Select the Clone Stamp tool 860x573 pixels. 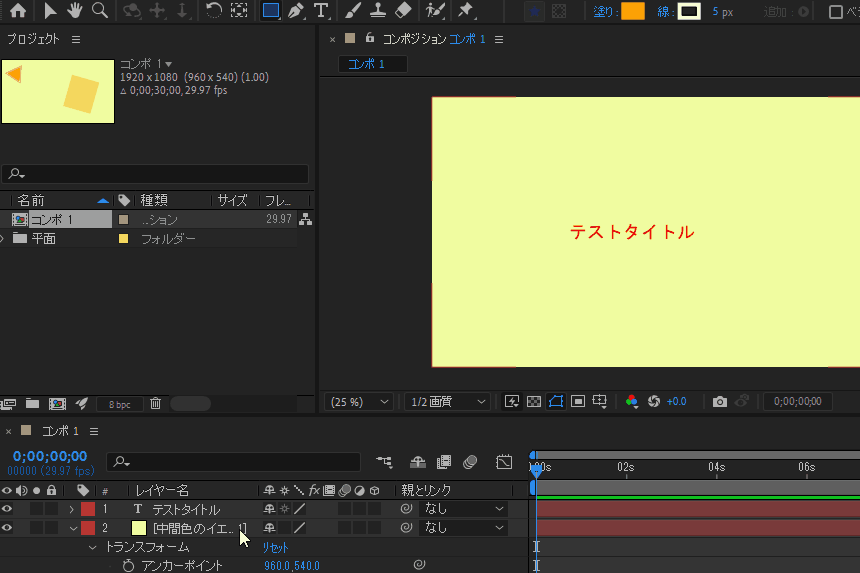[x=378, y=10]
